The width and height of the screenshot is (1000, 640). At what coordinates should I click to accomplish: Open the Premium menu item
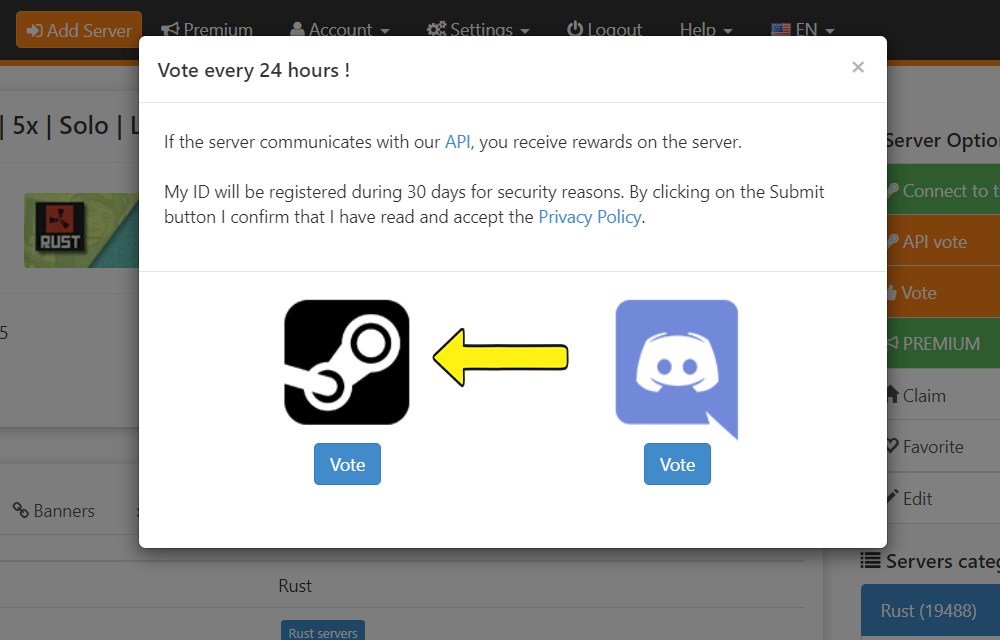[207, 29]
